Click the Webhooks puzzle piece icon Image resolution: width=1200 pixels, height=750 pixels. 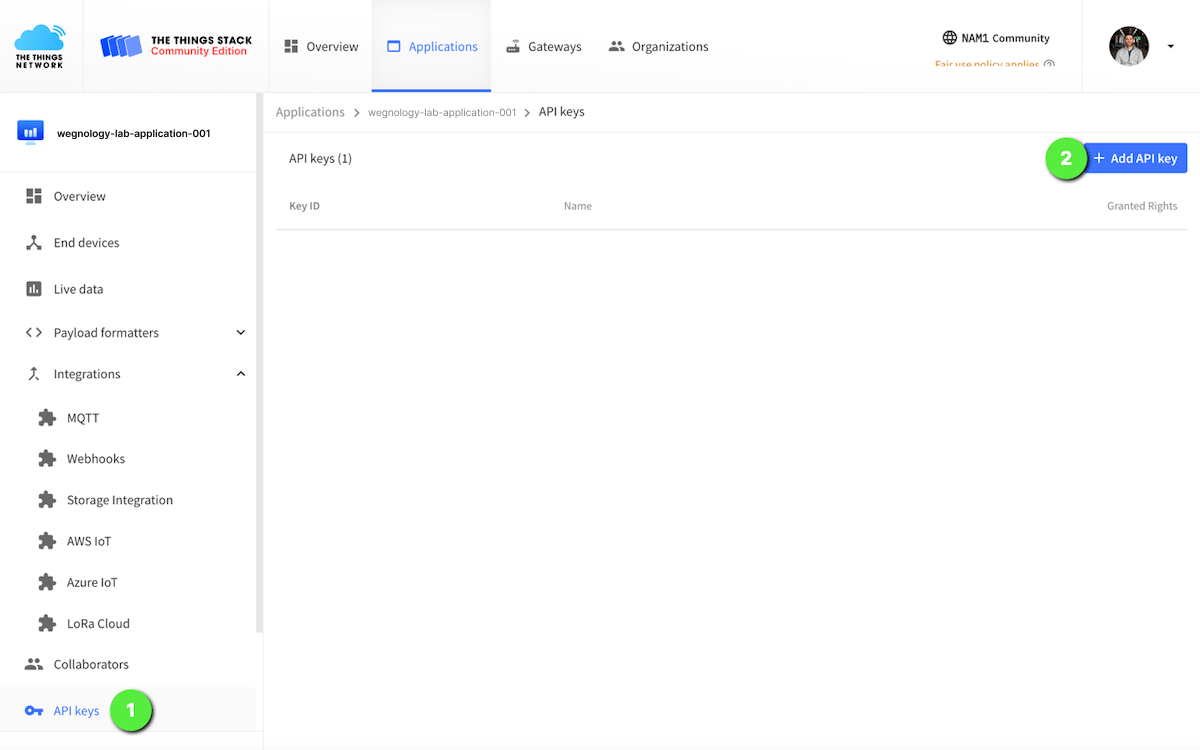coord(47,459)
